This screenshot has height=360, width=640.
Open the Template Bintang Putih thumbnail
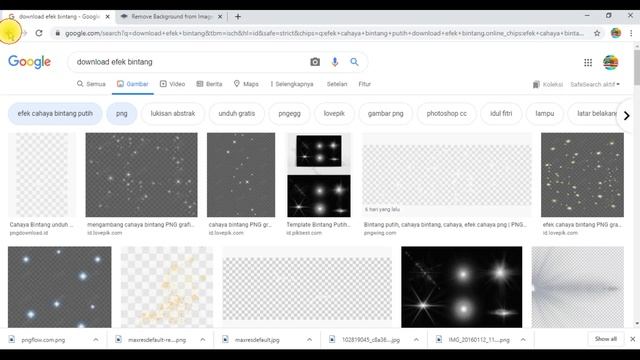tap(319, 175)
